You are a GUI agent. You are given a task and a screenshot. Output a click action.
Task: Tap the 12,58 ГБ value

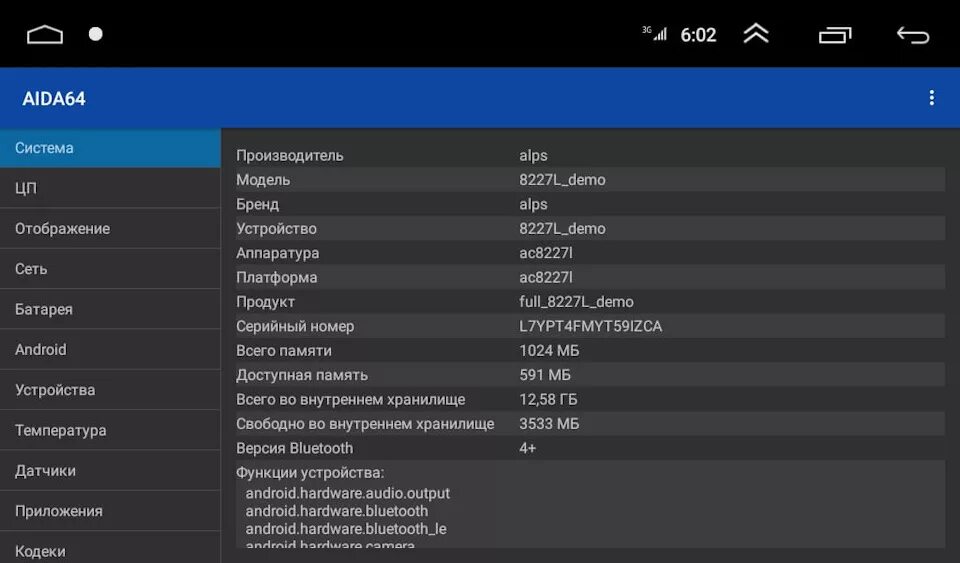pyautogui.click(x=548, y=400)
